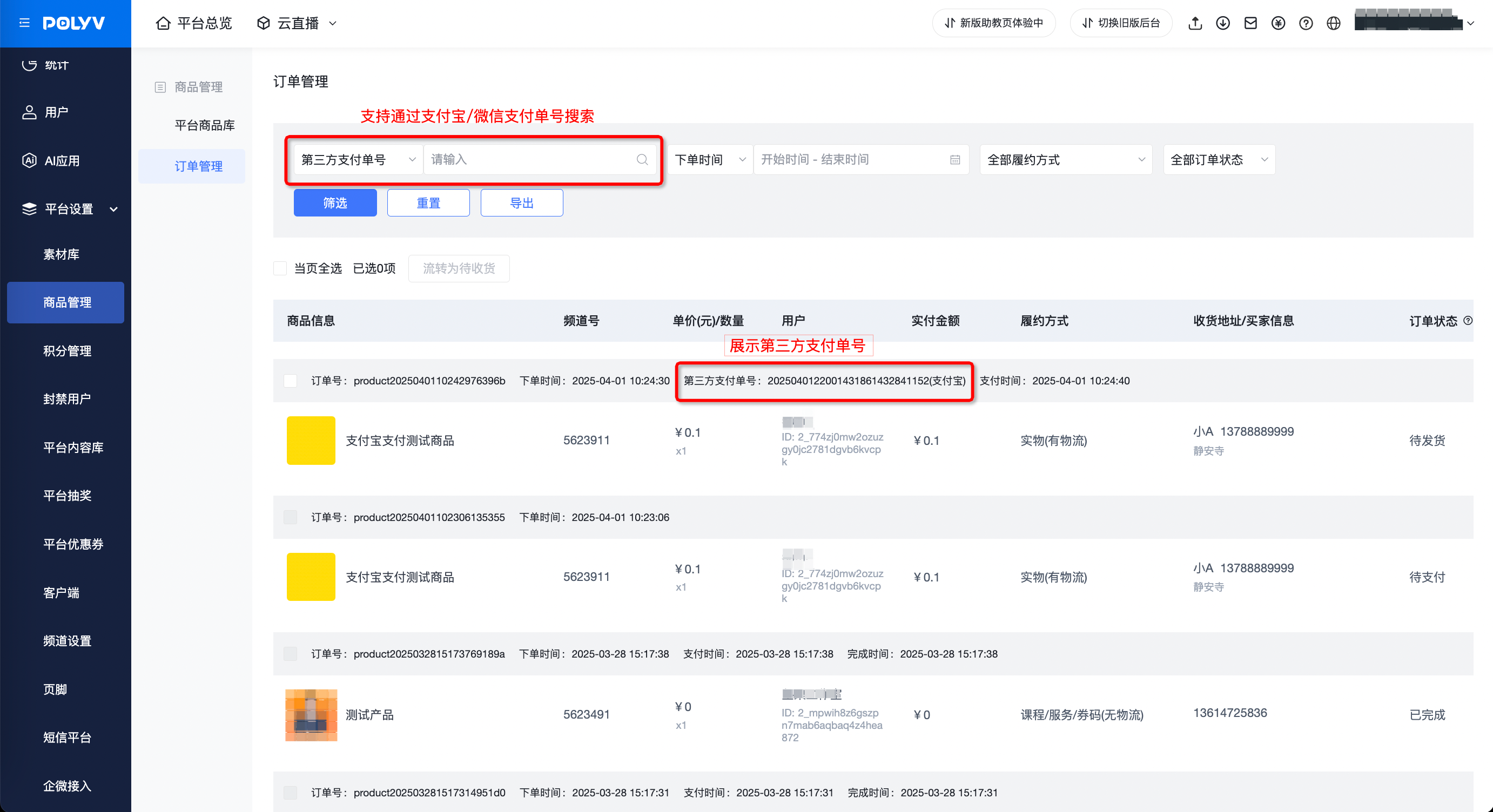Click the 流转为待收货 button
Image resolution: width=1493 pixels, height=812 pixels.
[459, 268]
